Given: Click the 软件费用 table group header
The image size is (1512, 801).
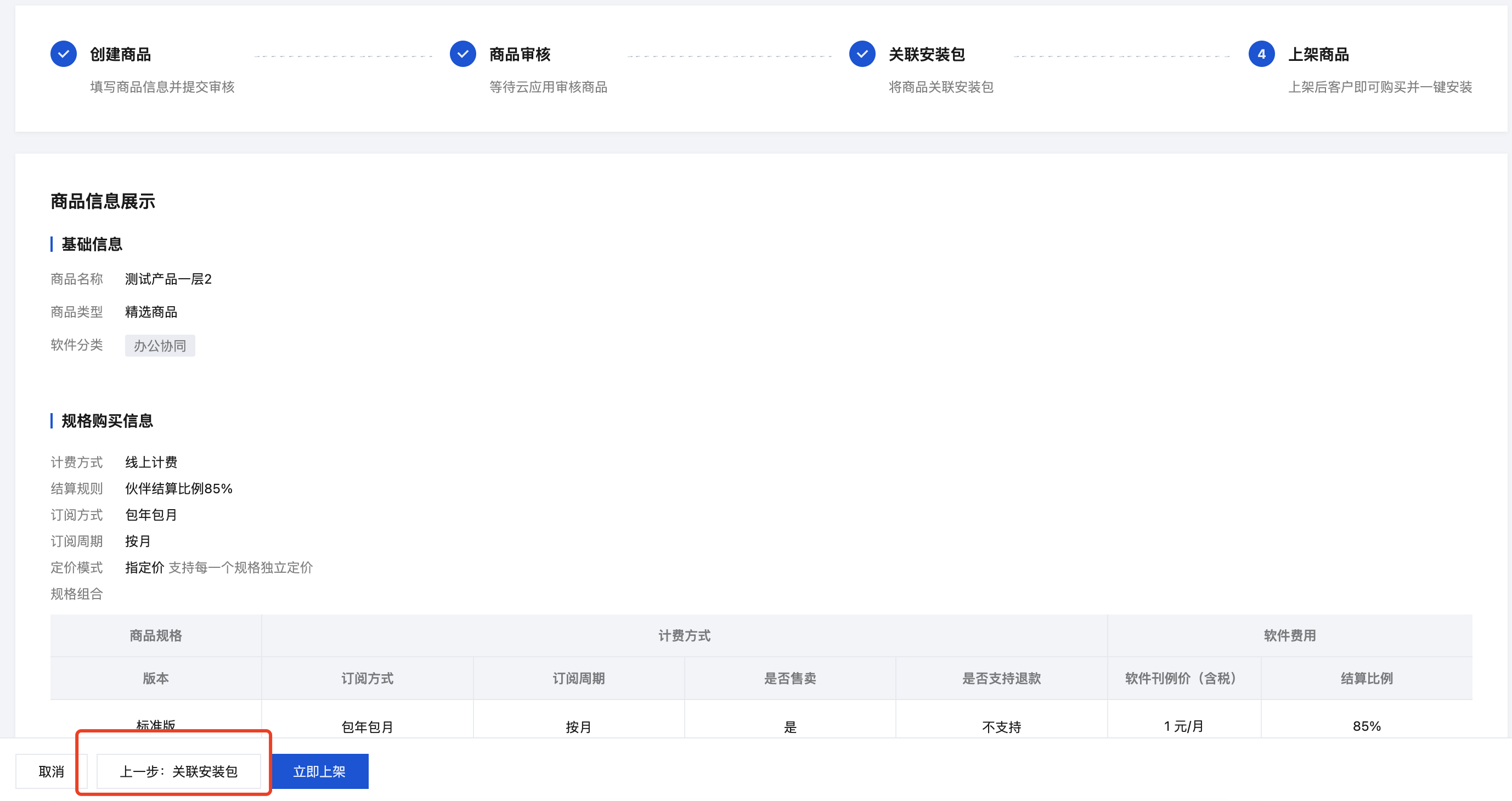Looking at the screenshot, I should coord(1290,635).
